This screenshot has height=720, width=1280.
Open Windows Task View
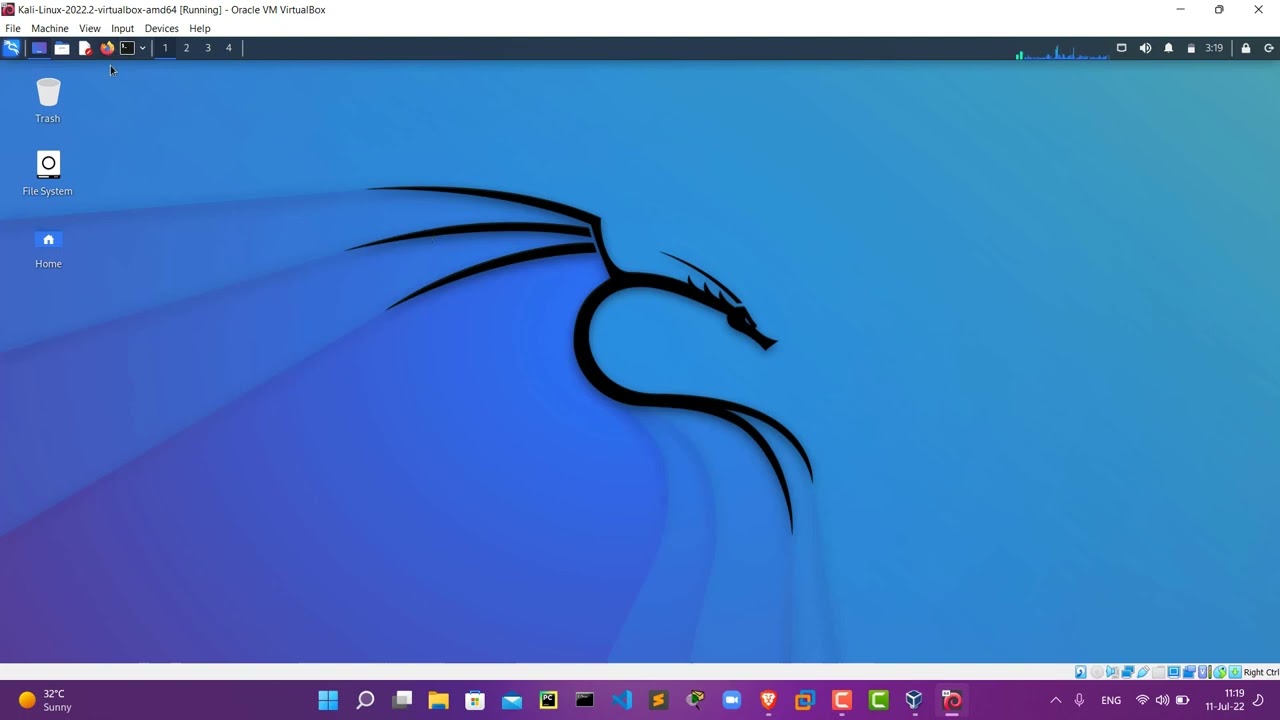pyautogui.click(x=402, y=700)
